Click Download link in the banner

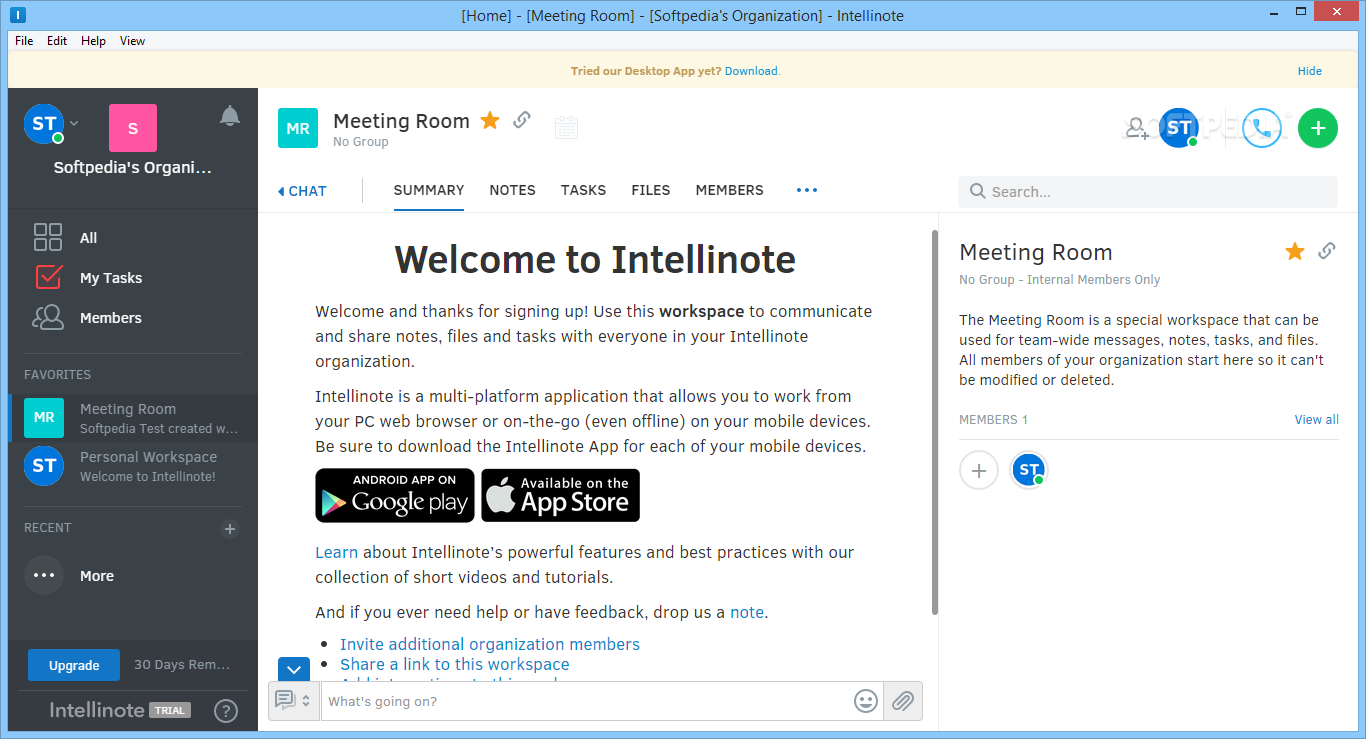tap(752, 71)
